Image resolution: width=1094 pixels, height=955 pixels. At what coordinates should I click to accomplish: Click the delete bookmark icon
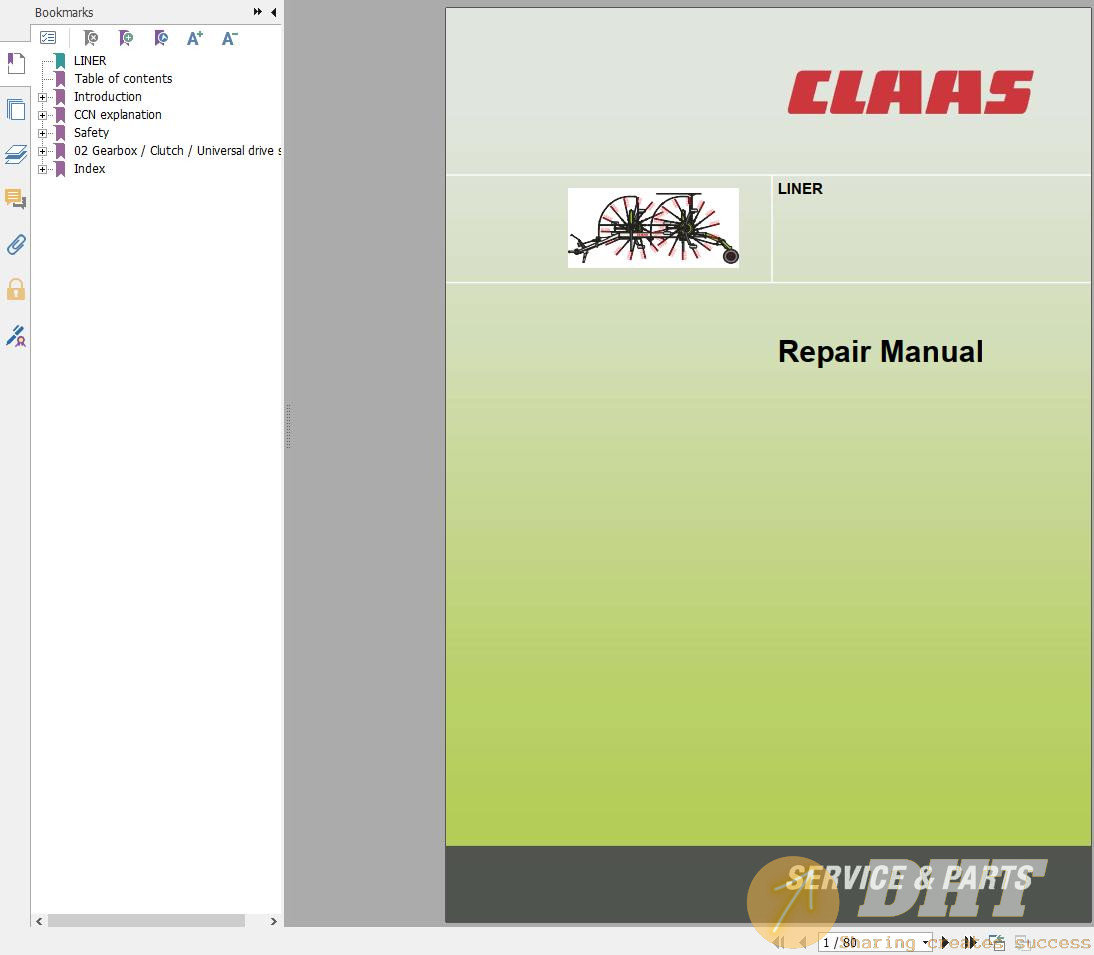[91, 38]
